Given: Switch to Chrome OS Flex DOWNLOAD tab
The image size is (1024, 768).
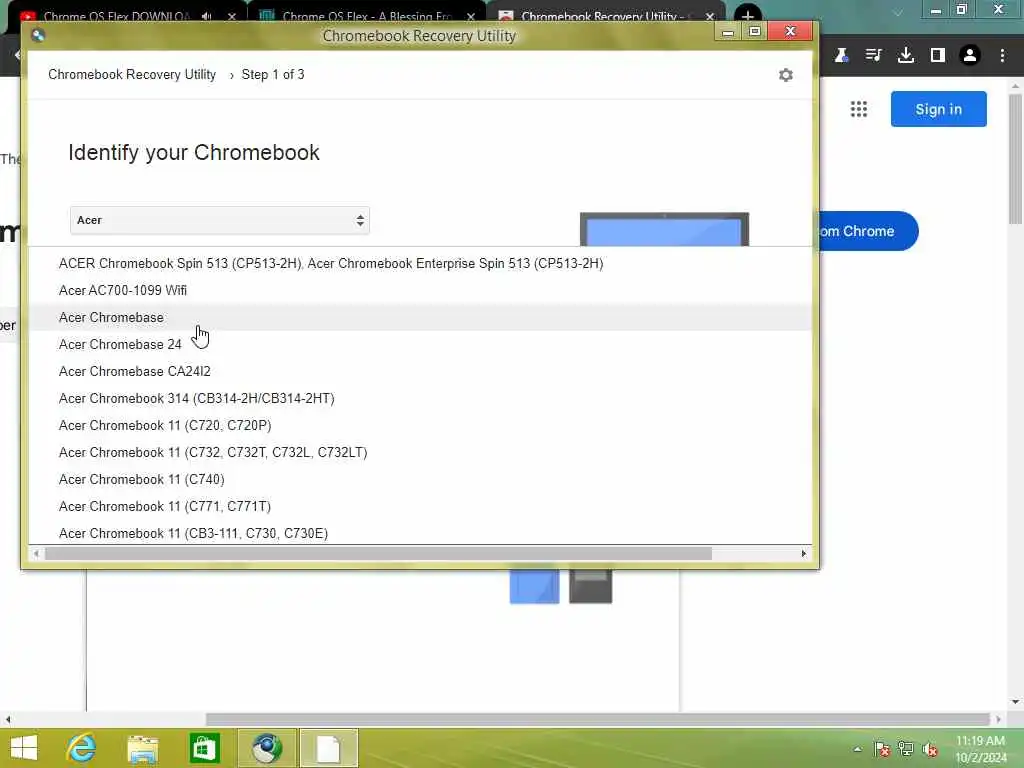Looking at the screenshot, I should 116,16.
